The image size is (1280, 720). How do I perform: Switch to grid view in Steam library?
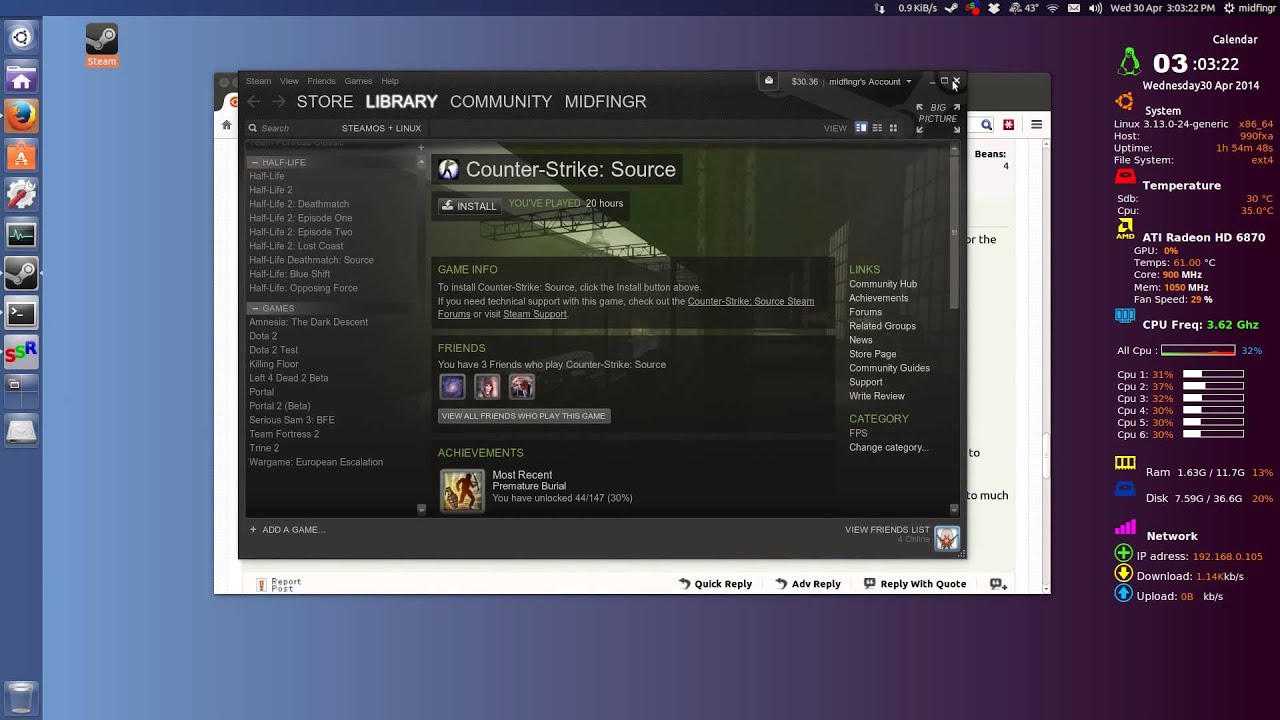click(x=893, y=128)
